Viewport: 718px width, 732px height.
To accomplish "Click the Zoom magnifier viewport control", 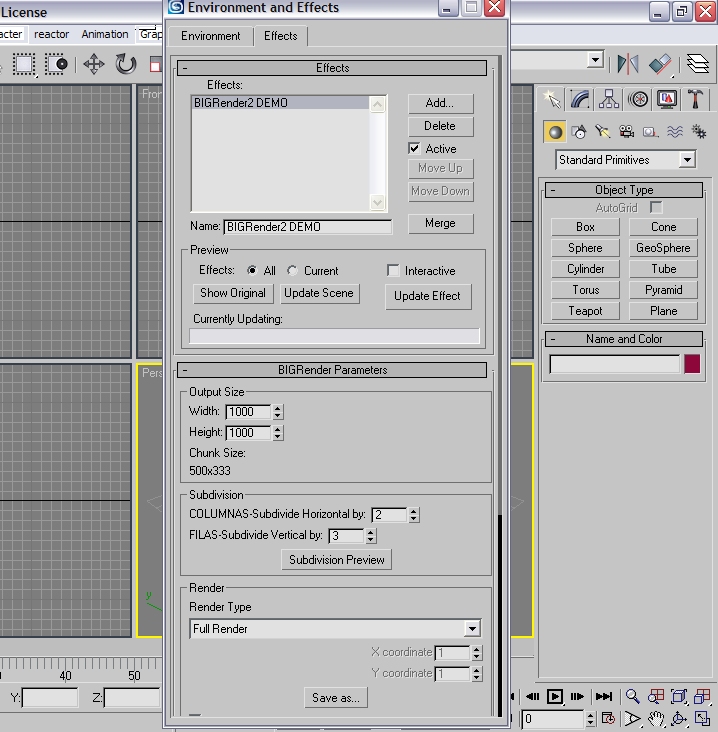I will pos(633,697).
